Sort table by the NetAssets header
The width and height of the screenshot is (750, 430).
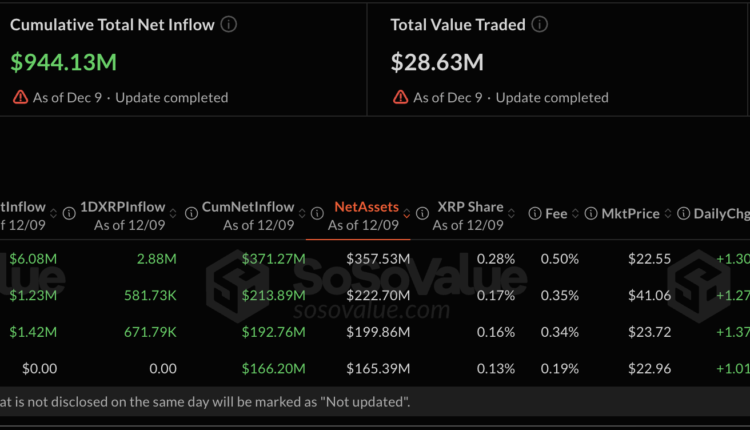point(365,207)
